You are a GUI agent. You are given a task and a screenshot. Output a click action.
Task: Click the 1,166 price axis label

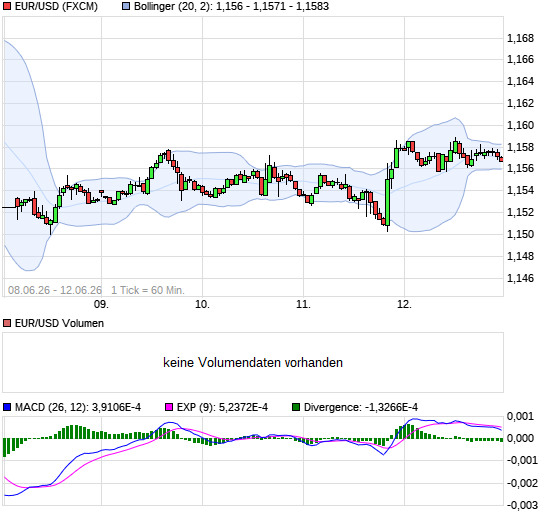pos(520,59)
